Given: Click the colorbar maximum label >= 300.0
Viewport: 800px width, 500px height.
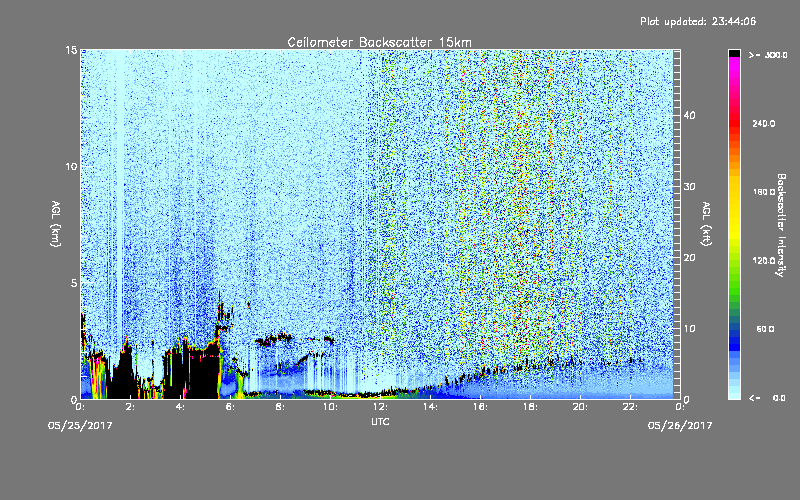Looking at the screenshot, I should 768,55.
